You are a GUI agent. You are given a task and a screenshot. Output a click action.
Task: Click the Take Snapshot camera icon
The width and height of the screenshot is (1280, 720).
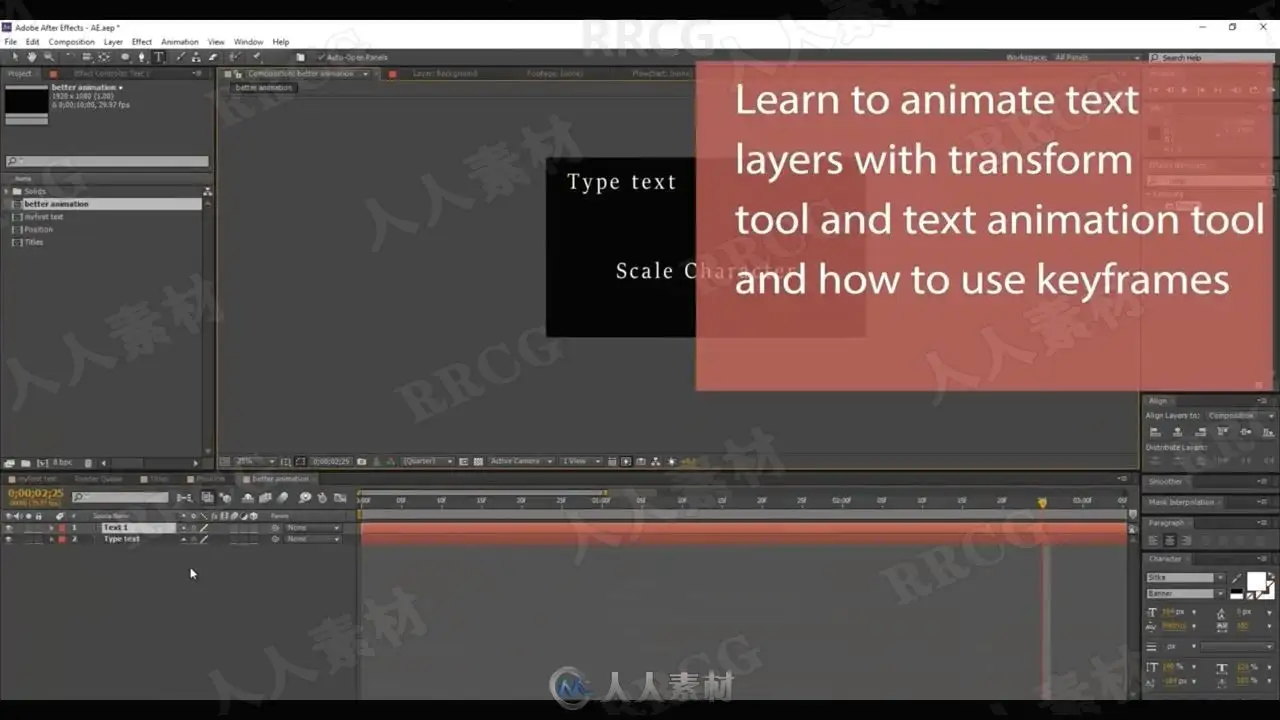361,462
